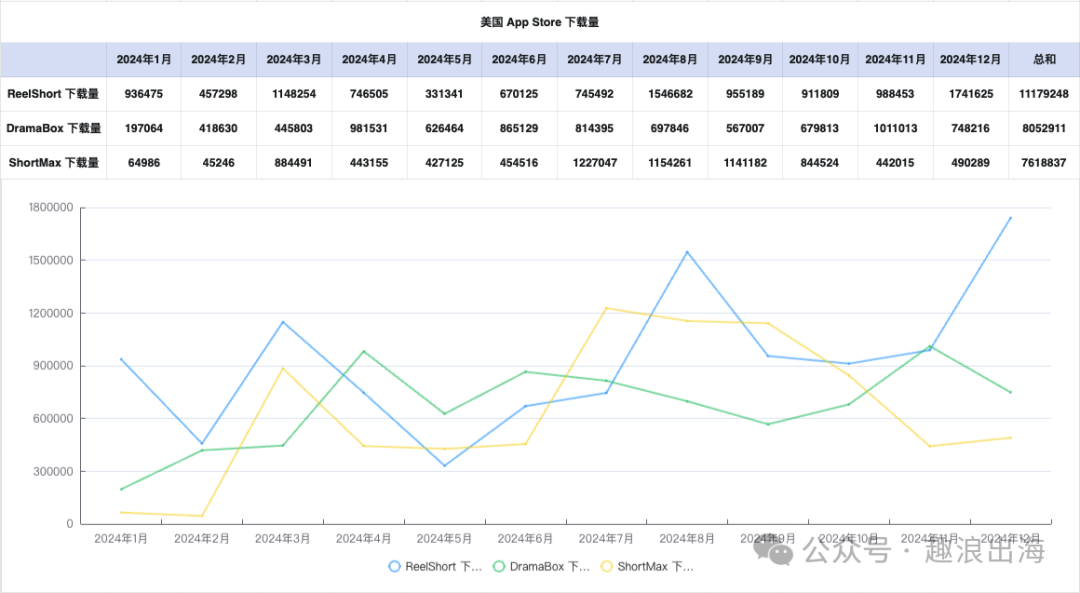Select cell with value 936475

(144, 94)
